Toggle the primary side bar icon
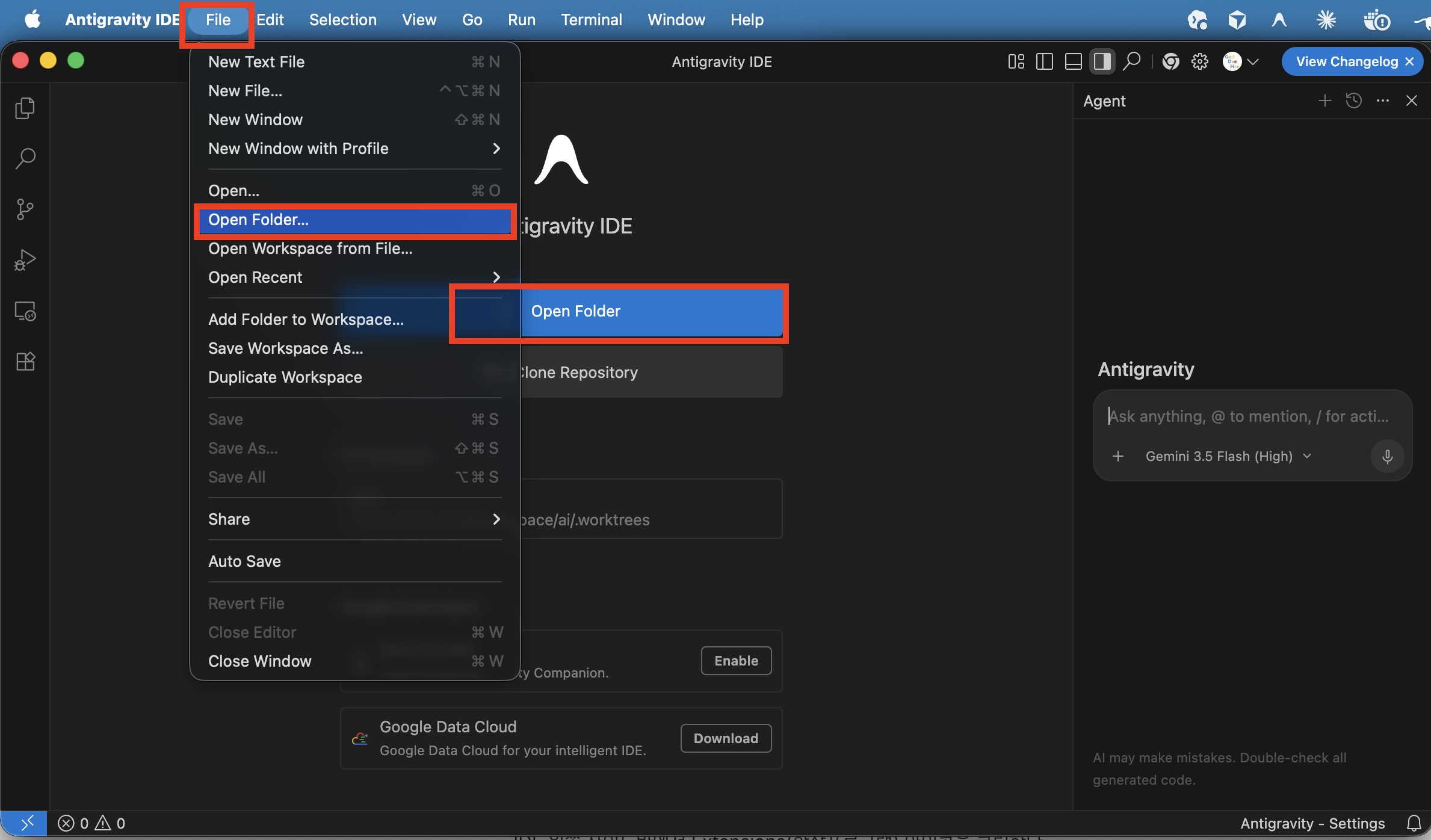Image resolution: width=1431 pixels, height=840 pixels. coord(1045,61)
